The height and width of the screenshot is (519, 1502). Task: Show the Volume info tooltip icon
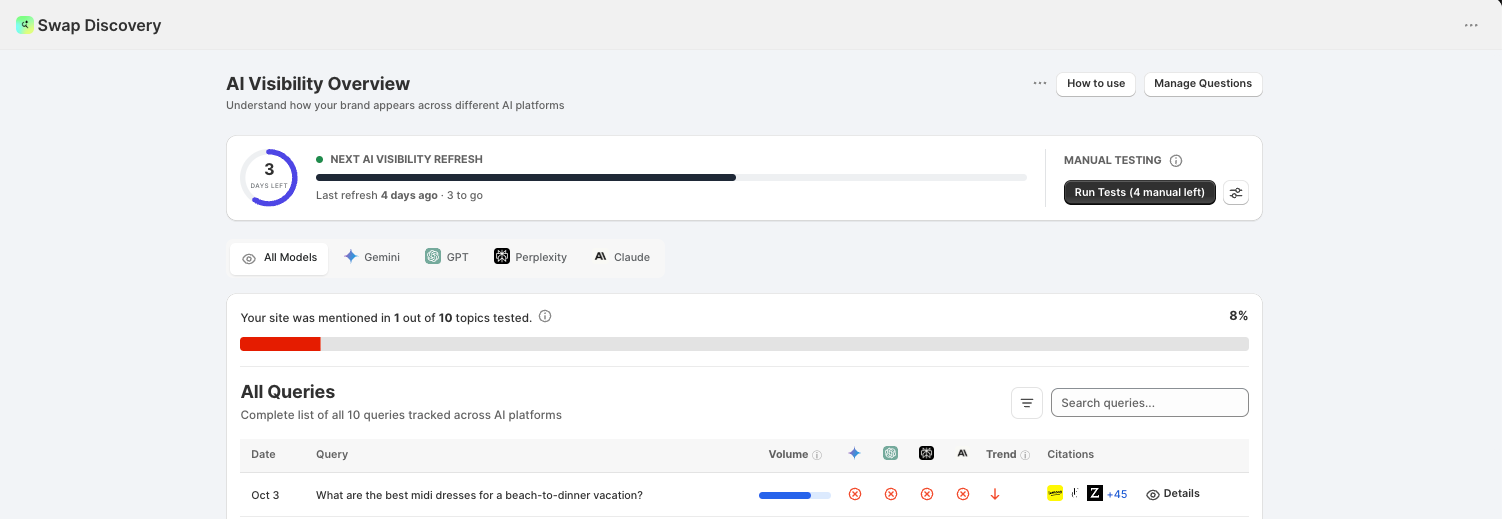point(817,455)
